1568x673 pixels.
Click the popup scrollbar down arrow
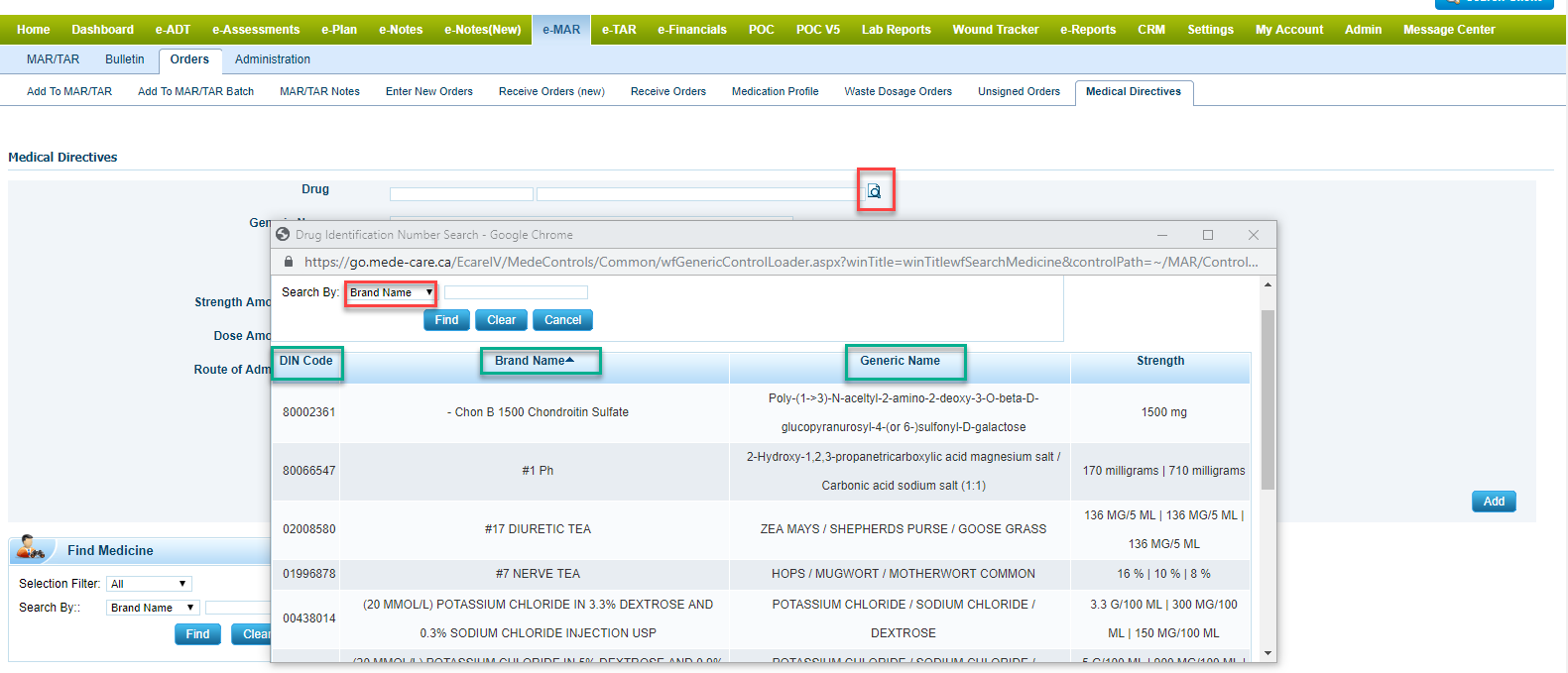(1267, 653)
